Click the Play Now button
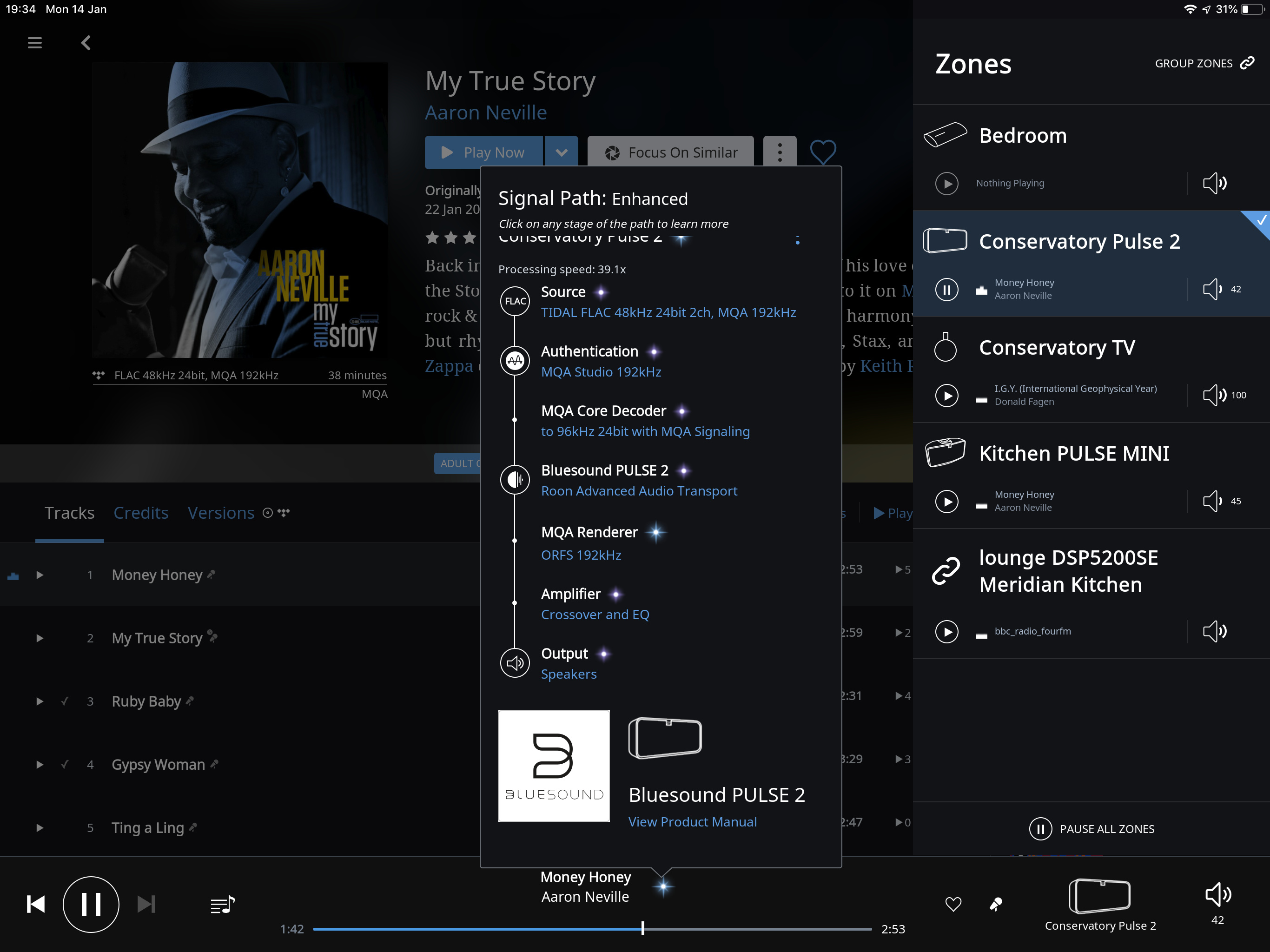The width and height of the screenshot is (1270, 952). pos(483,152)
